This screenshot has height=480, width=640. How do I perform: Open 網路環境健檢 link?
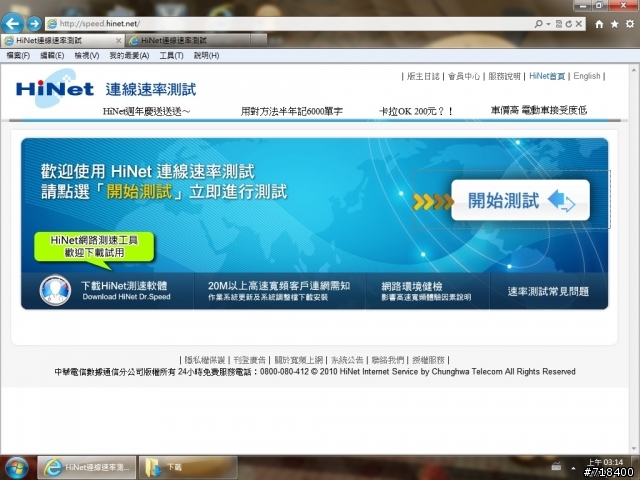pyautogui.click(x=426, y=291)
